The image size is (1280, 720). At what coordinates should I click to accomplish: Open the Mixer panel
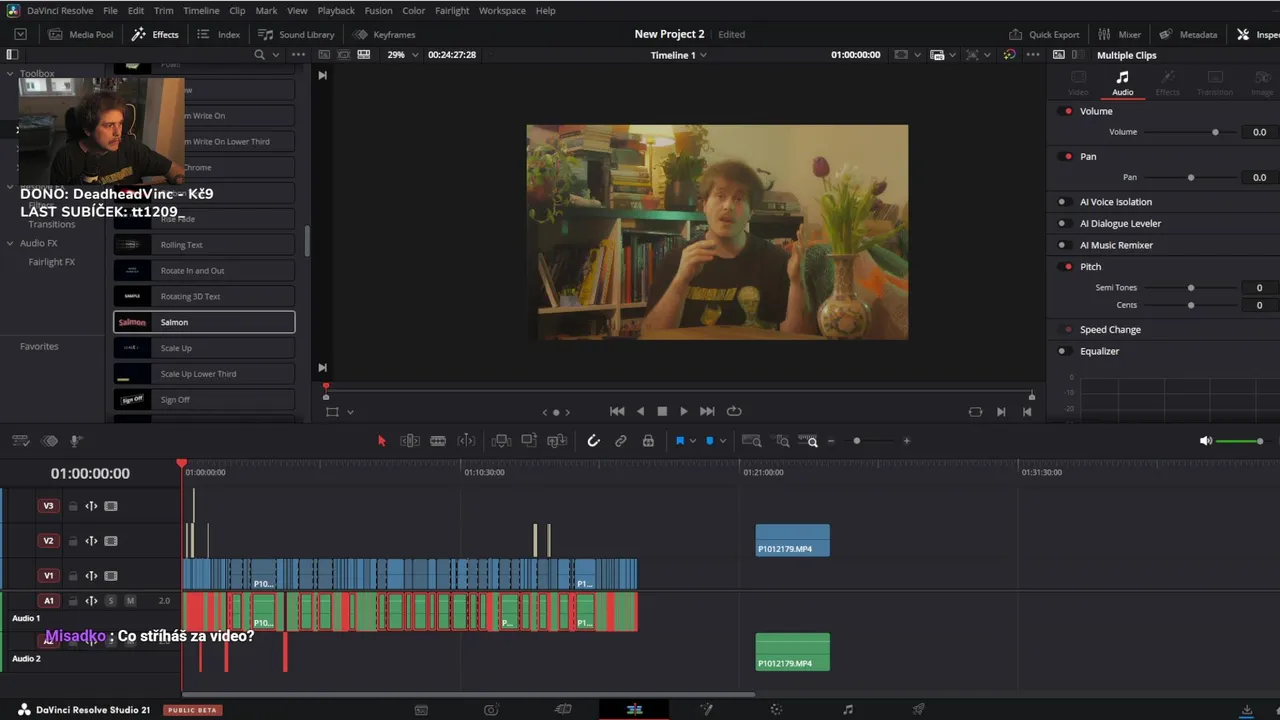1119,34
